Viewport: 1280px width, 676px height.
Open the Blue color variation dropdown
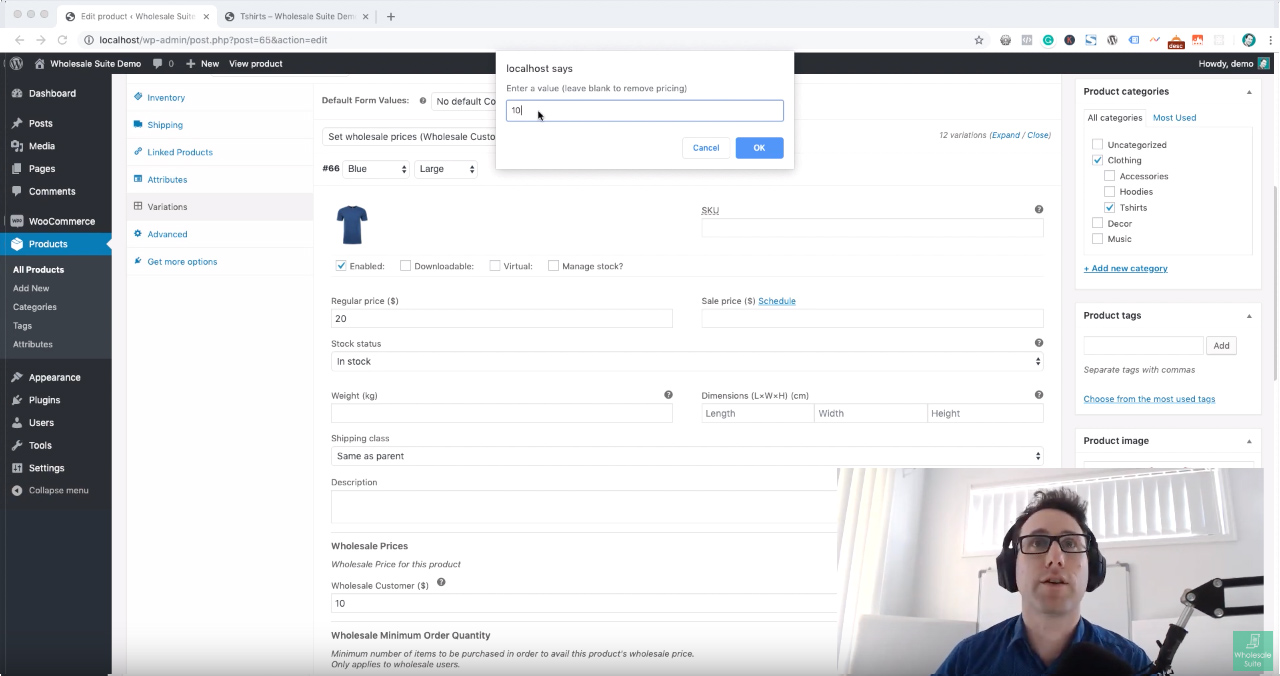click(x=376, y=169)
